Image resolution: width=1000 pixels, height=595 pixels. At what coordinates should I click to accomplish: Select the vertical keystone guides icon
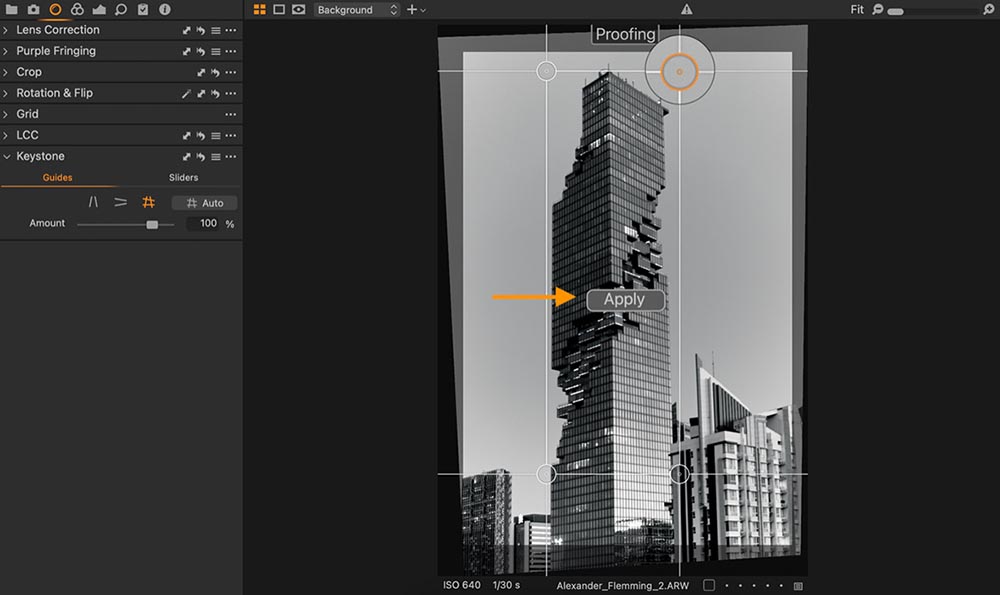(x=93, y=202)
